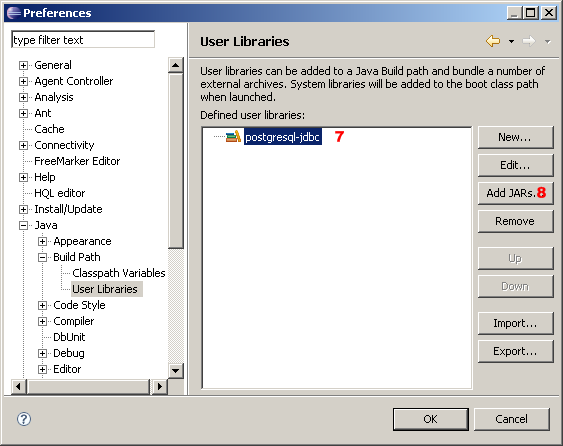The height and width of the screenshot is (446, 563).
Task: Click the horizontal scroll left arrow
Action: [x=18, y=386]
